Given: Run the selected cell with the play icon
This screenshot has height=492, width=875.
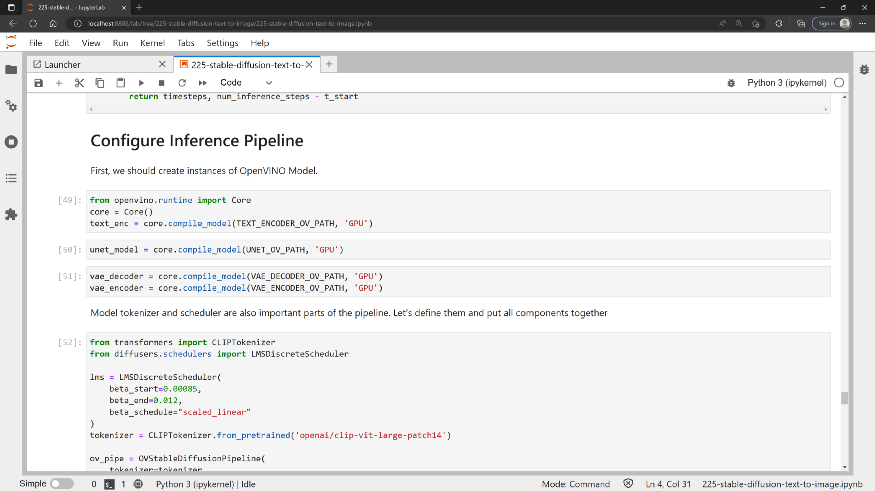Looking at the screenshot, I should coord(141,83).
